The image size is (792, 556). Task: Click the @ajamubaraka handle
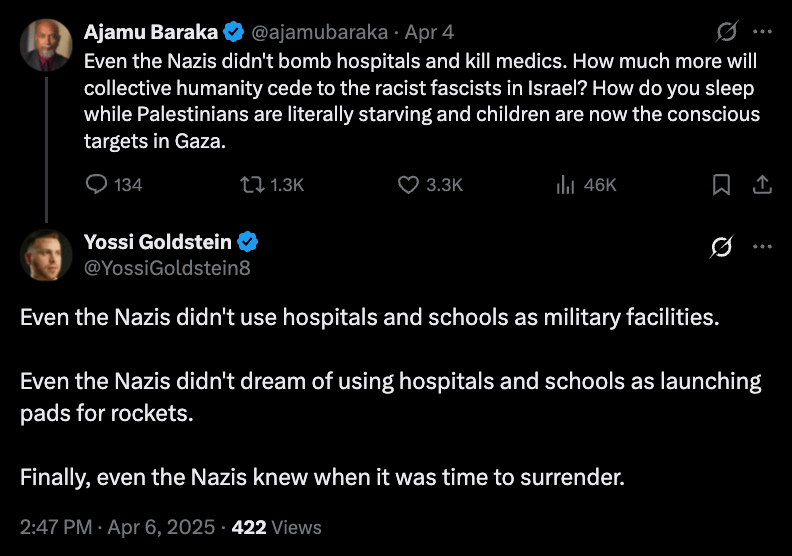pyautogui.click(x=320, y=31)
